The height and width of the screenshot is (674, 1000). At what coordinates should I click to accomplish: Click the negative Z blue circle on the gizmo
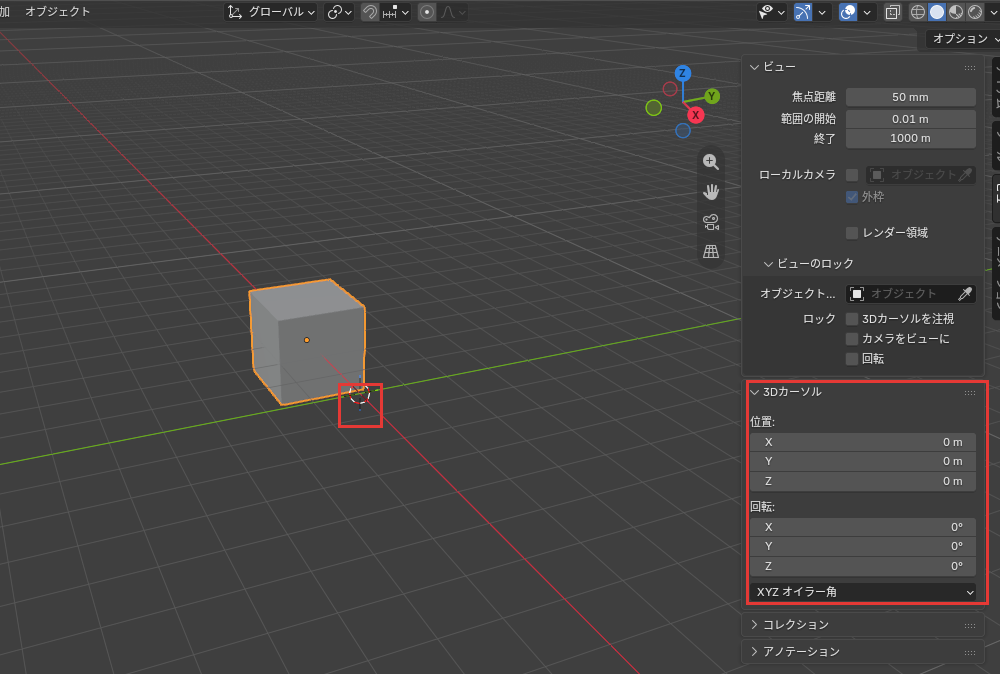[x=683, y=131]
